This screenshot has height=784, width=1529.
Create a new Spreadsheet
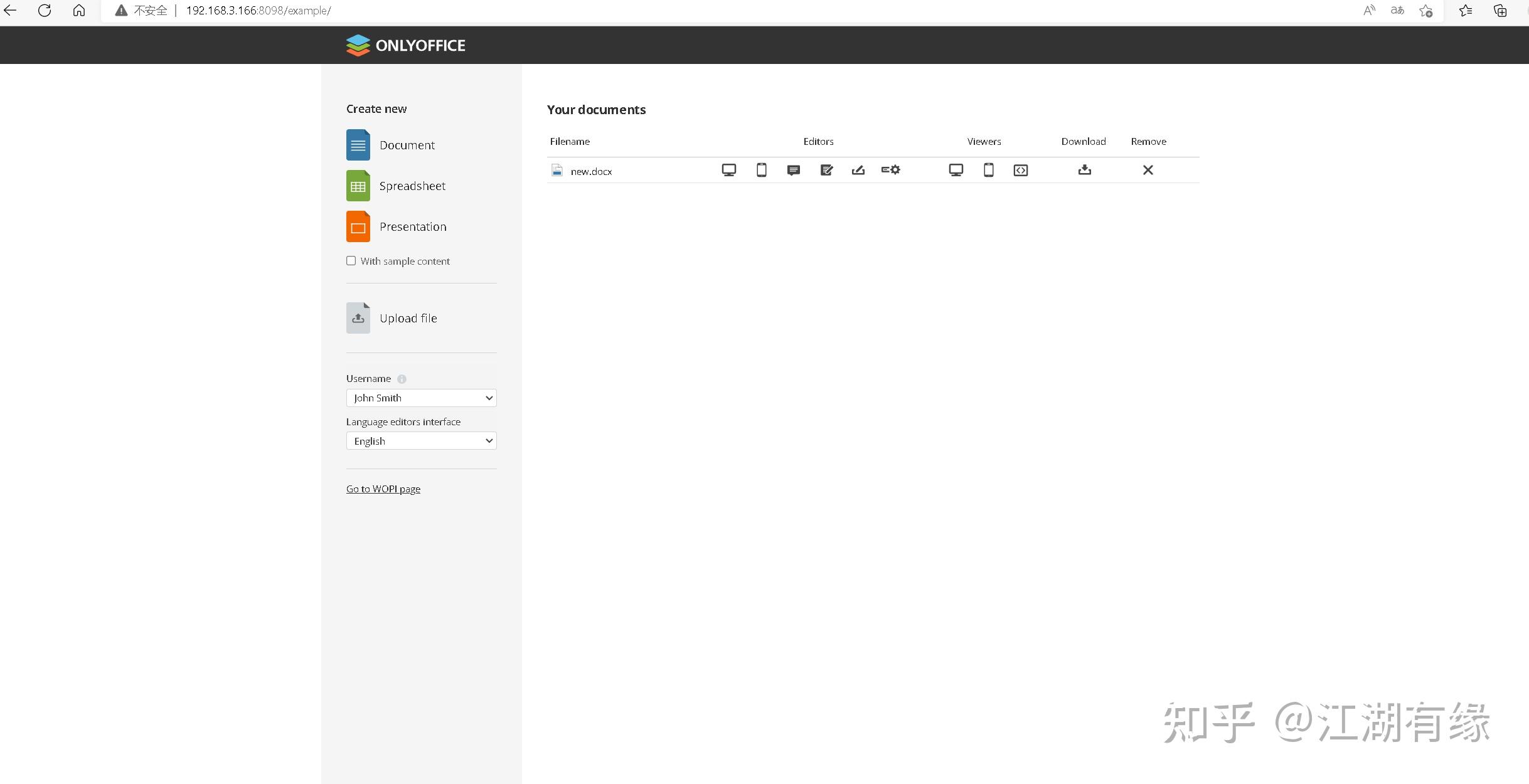tap(412, 186)
